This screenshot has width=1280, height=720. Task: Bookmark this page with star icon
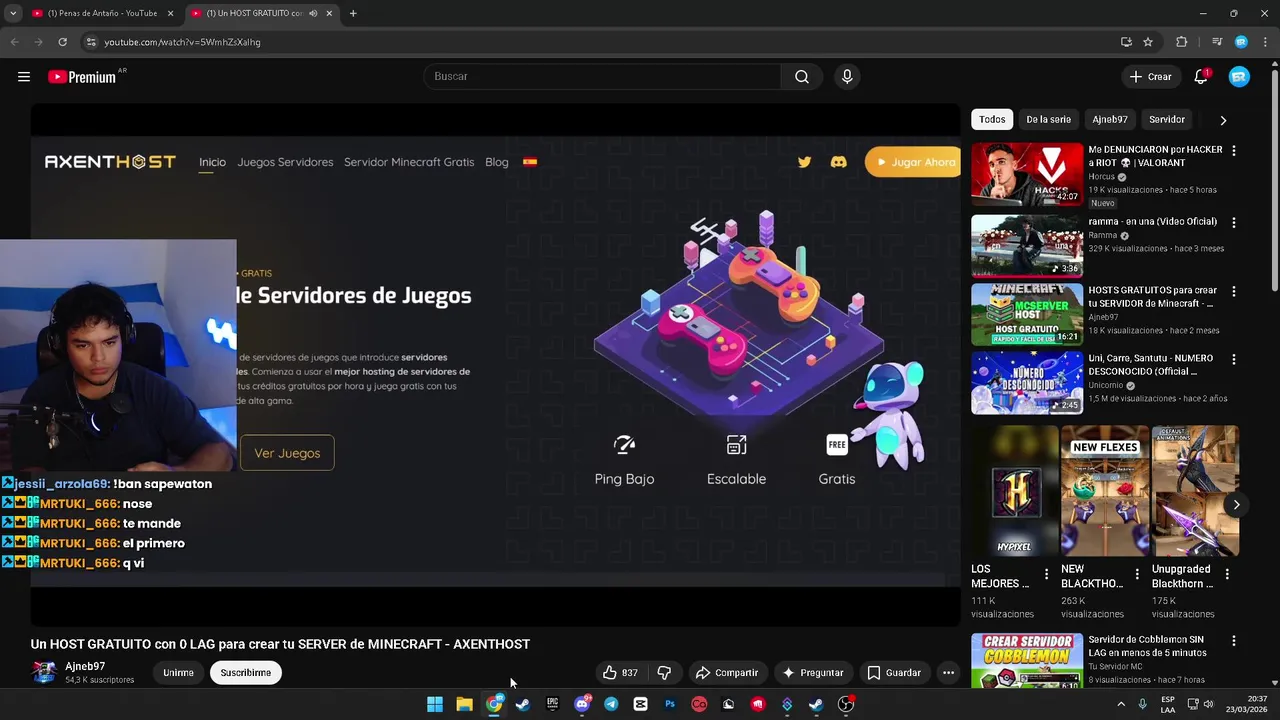[1148, 42]
